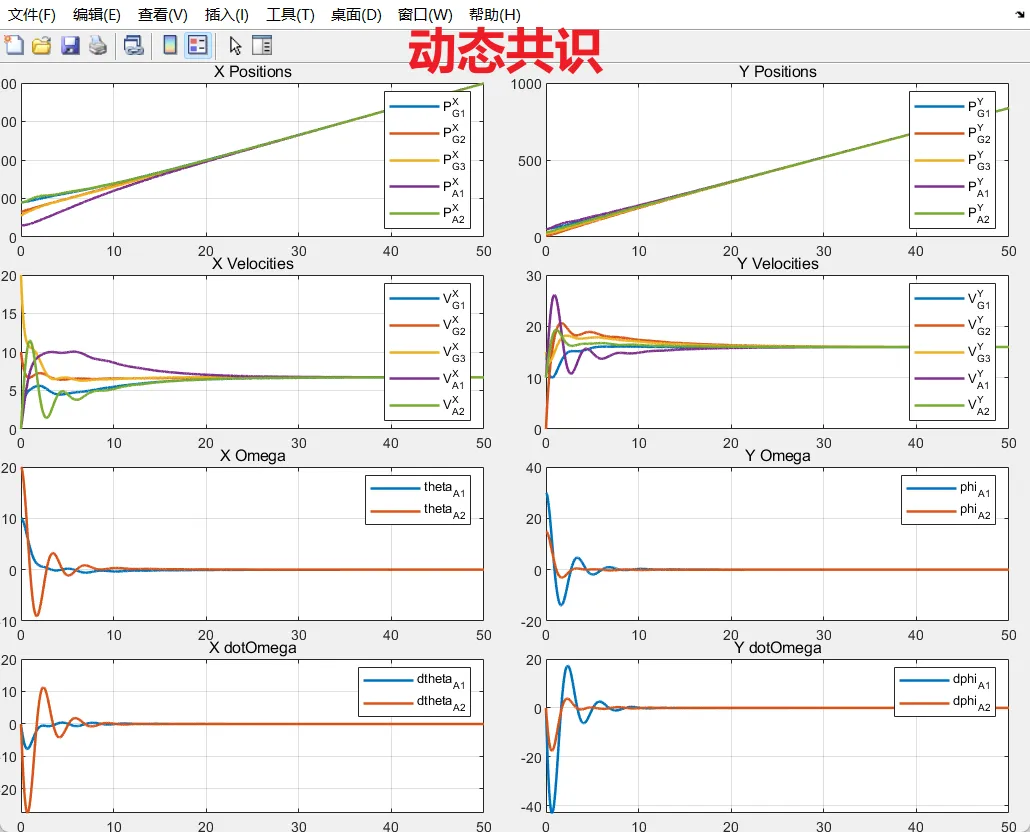Image resolution: width=1030 pixels, height=832 pixels.
Task: Click the blue peak in Y dotOmega plot
Action: (568, 668)
